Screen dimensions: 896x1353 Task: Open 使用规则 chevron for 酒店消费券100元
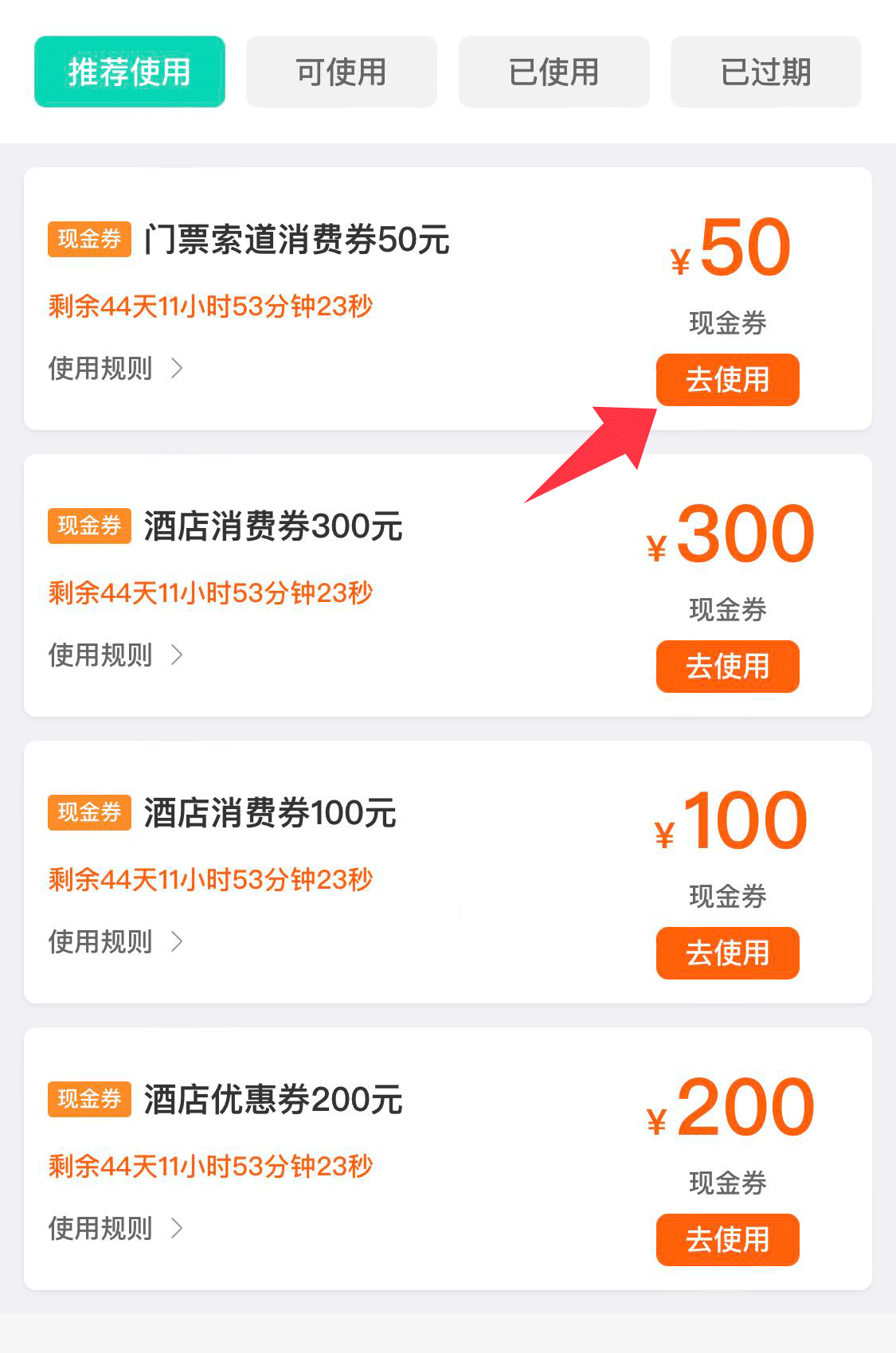(x=177, y=941)
